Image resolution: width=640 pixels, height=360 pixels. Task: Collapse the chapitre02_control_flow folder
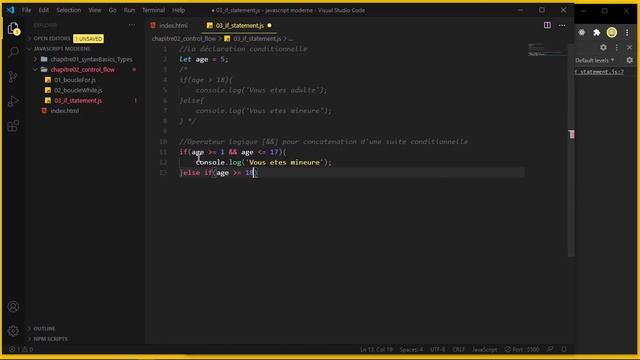[82, 70]
